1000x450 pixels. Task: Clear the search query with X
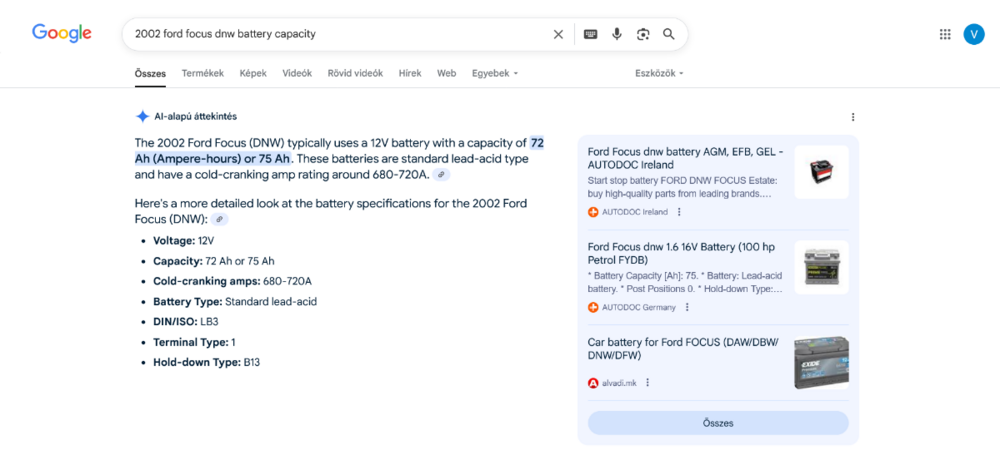tap(558, 34)
